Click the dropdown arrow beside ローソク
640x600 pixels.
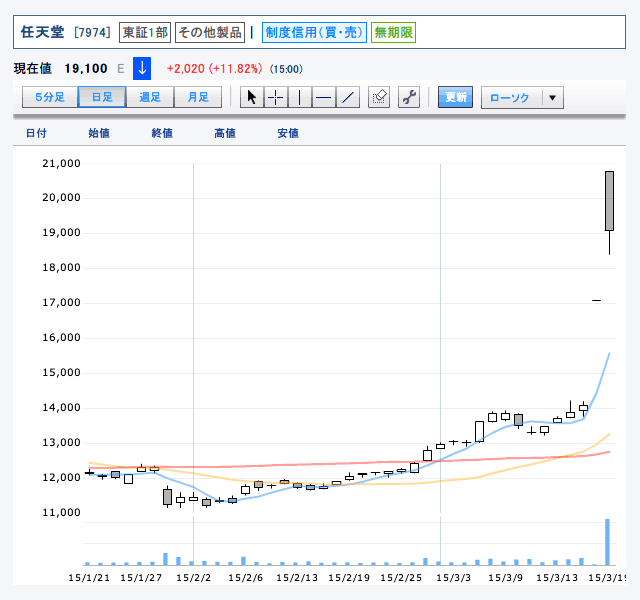coord(553,97)
